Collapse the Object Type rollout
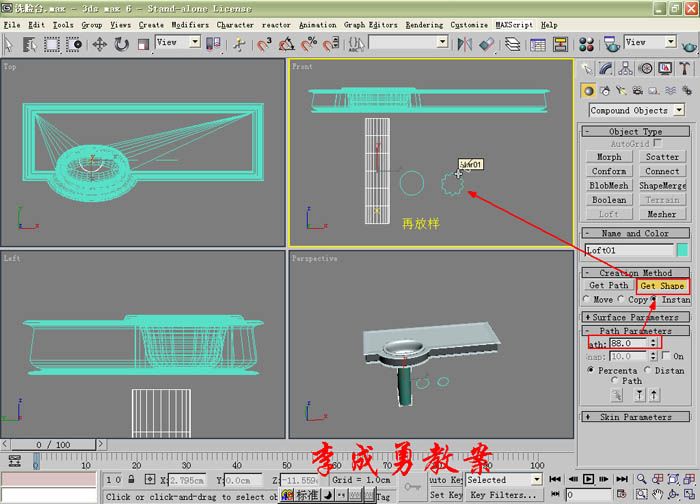 coord(636,131)
